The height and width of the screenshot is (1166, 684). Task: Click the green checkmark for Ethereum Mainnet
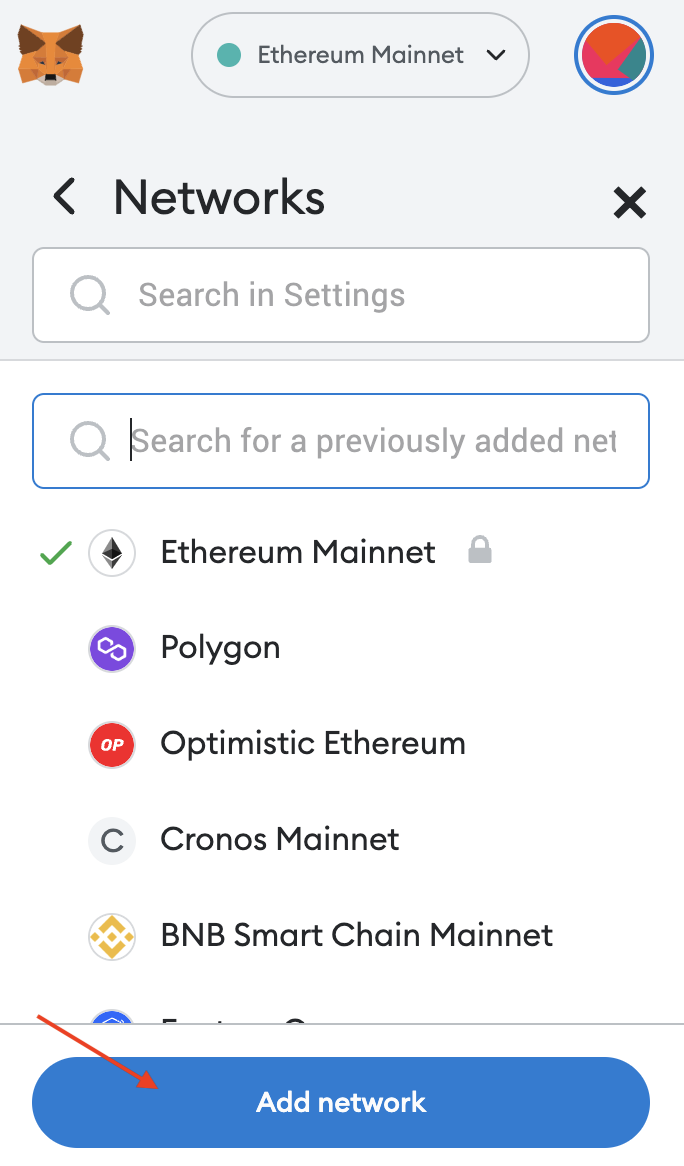coord(55,553)
